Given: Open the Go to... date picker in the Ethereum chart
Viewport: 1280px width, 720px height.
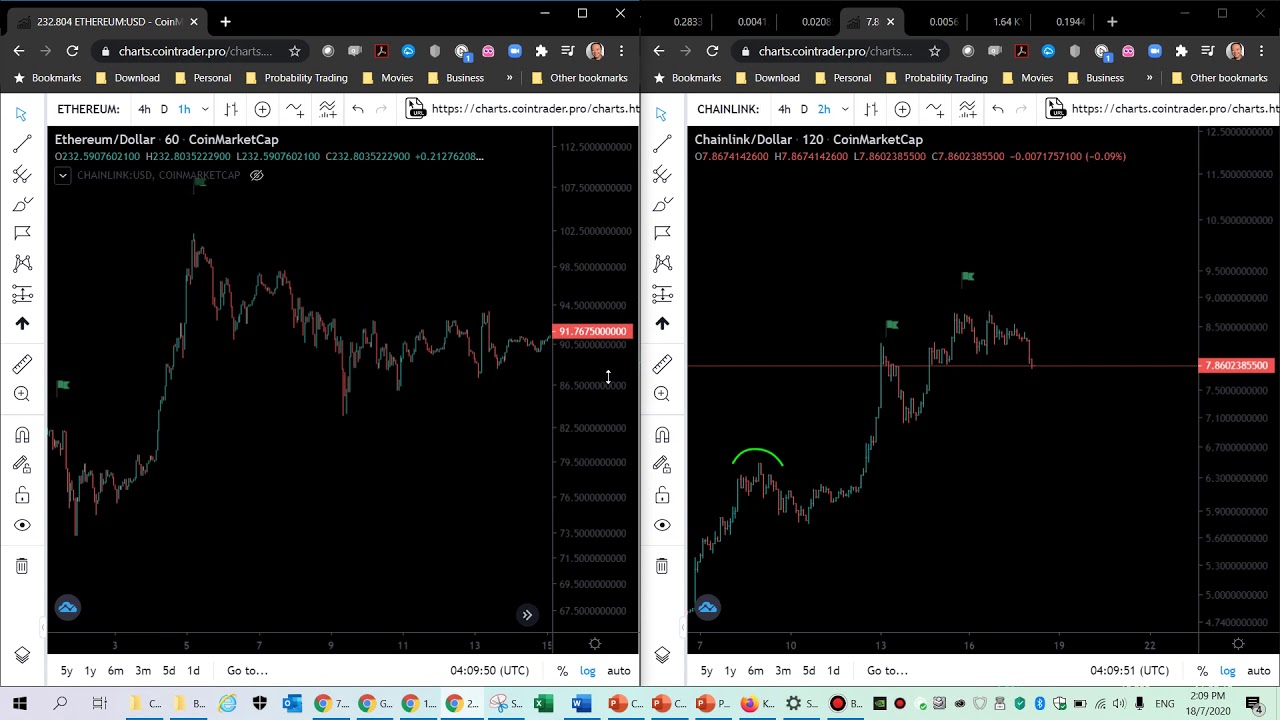Looking at the screenshot, I should click(x=247, y=671).
